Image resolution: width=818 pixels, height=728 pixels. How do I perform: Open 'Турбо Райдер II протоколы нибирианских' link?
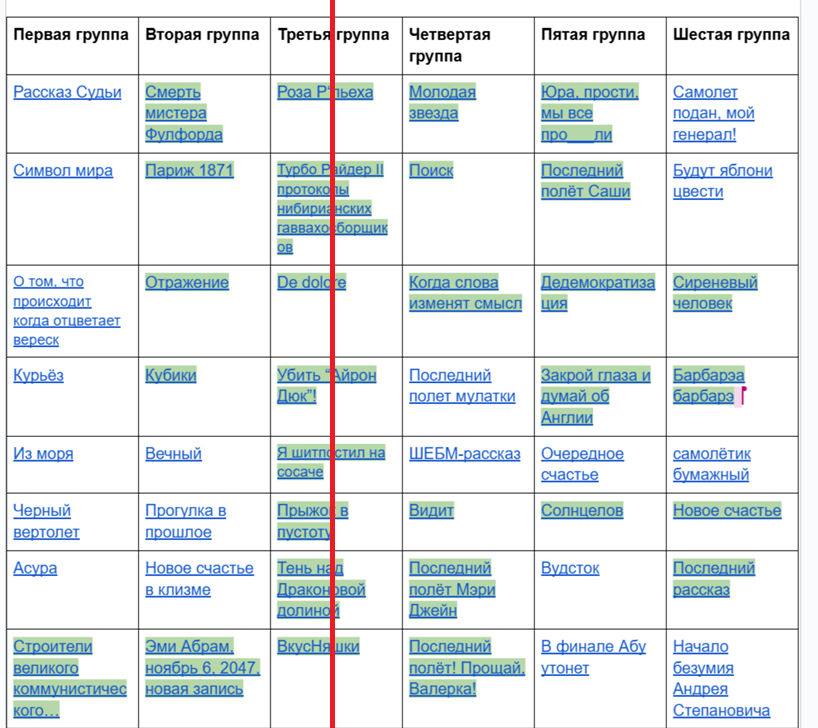pos(332,208)
